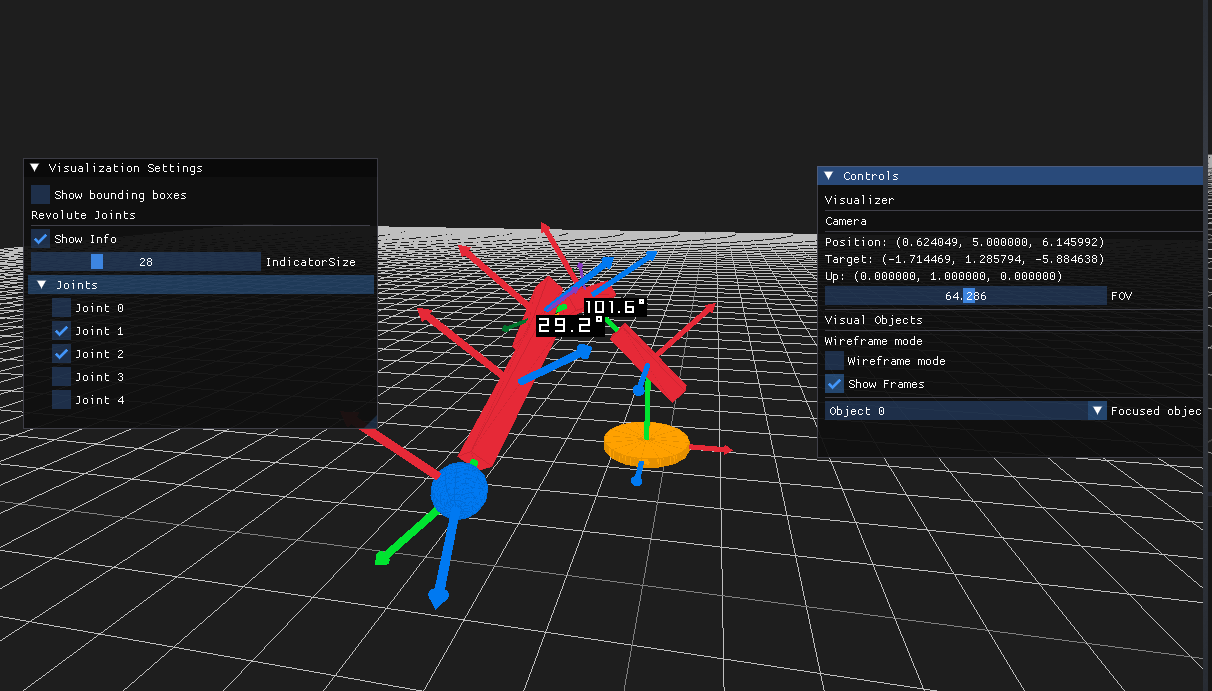
Task: Disable the Joint 2 checkbox
Action: [x=62, y=354]
